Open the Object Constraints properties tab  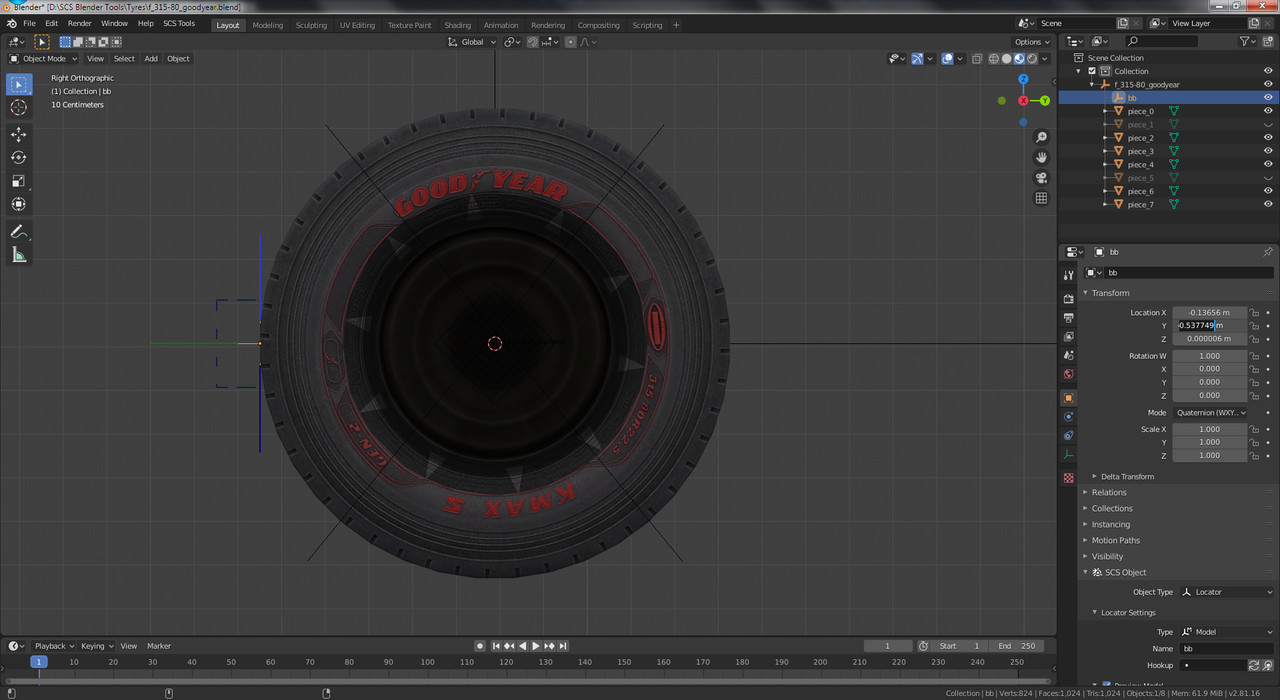click(1069, 435)
